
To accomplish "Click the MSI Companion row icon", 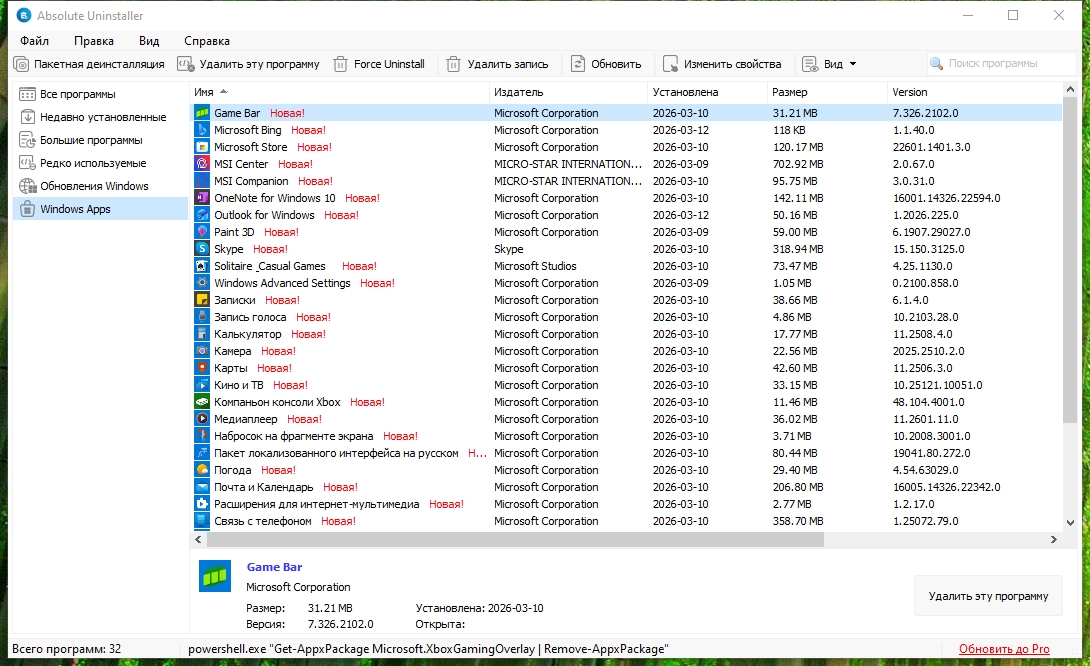I will (202, 181).
